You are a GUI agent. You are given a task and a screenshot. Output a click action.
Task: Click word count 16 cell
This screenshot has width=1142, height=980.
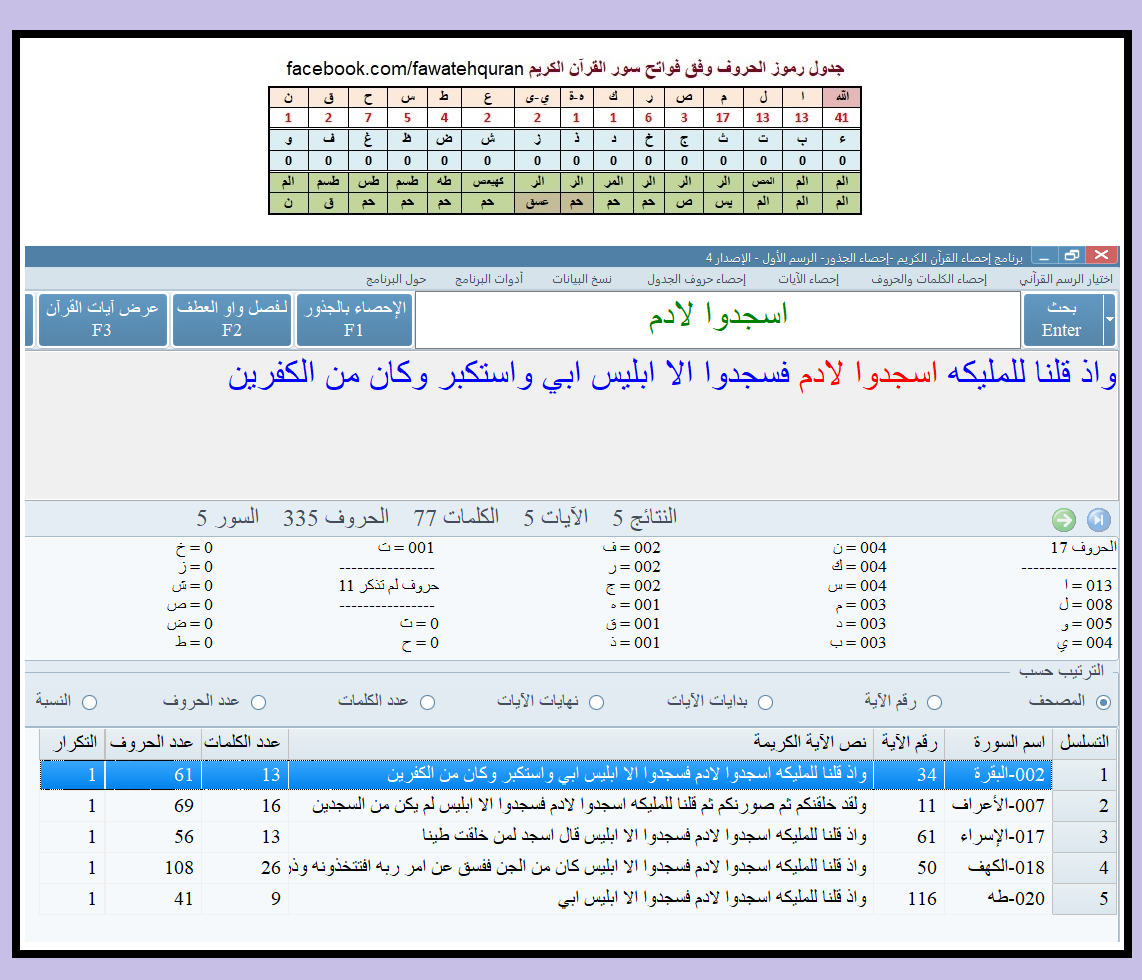pos(245,806)
